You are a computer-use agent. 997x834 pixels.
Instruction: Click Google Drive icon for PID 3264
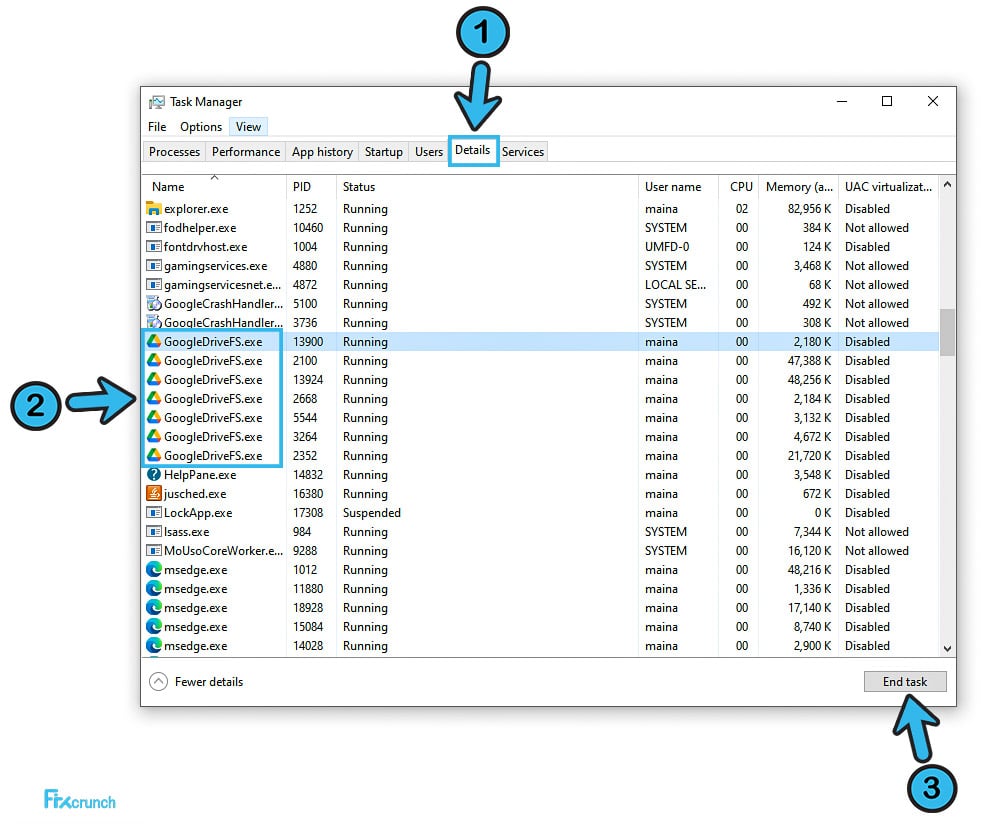pyautogui.click(x=154, y=437)
